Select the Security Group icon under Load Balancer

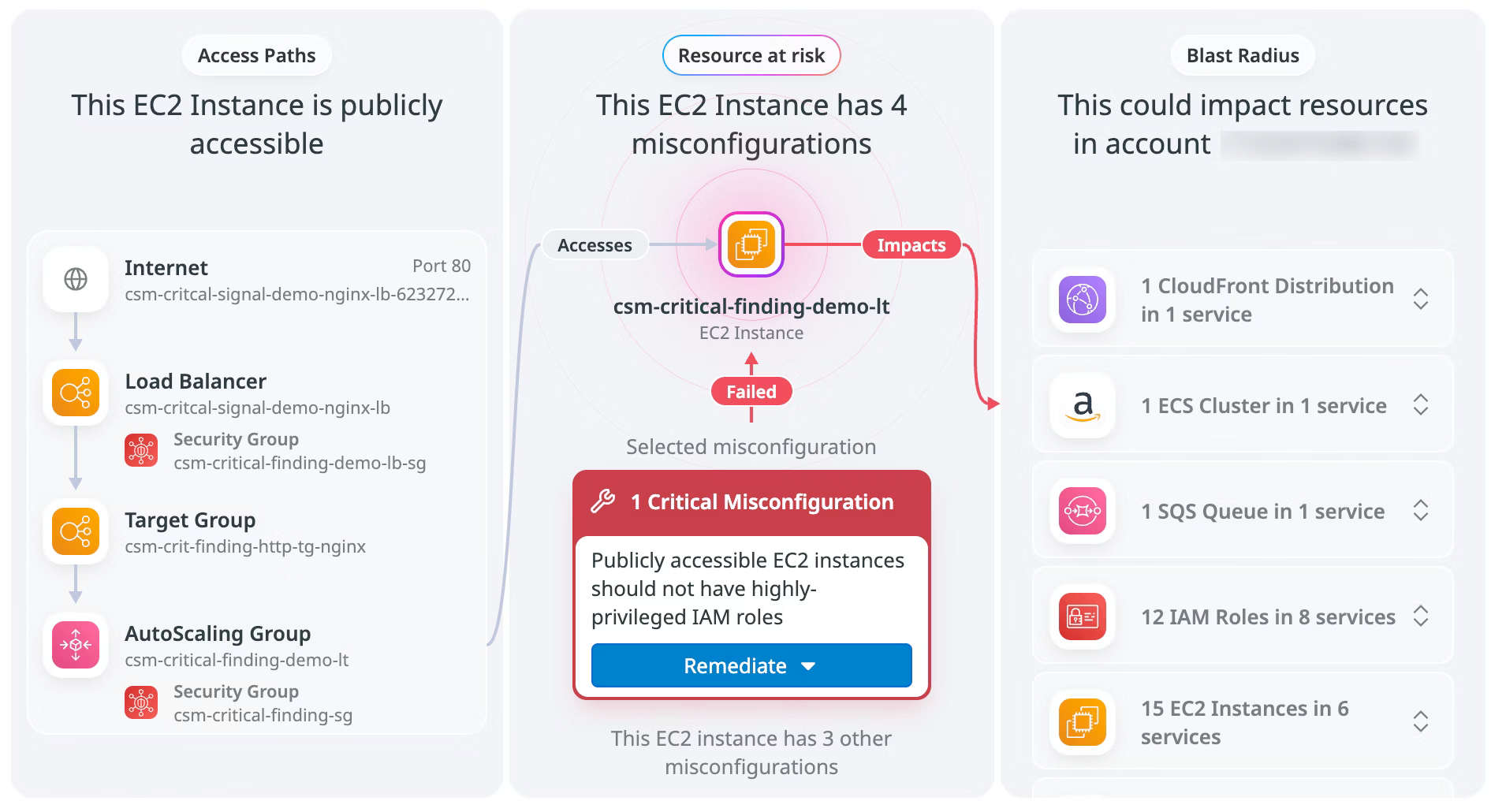pyautogui.click(x=141, y=449)
